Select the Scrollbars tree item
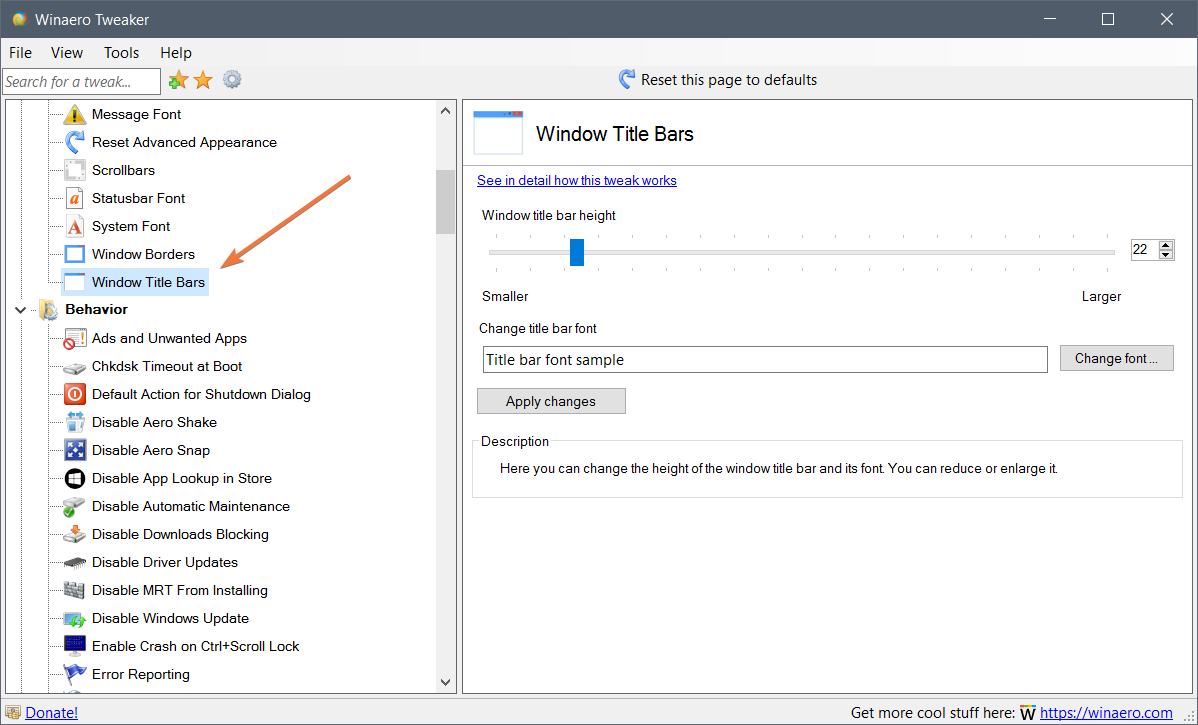This screenshot has height=725, width=1198. point(123,170)
